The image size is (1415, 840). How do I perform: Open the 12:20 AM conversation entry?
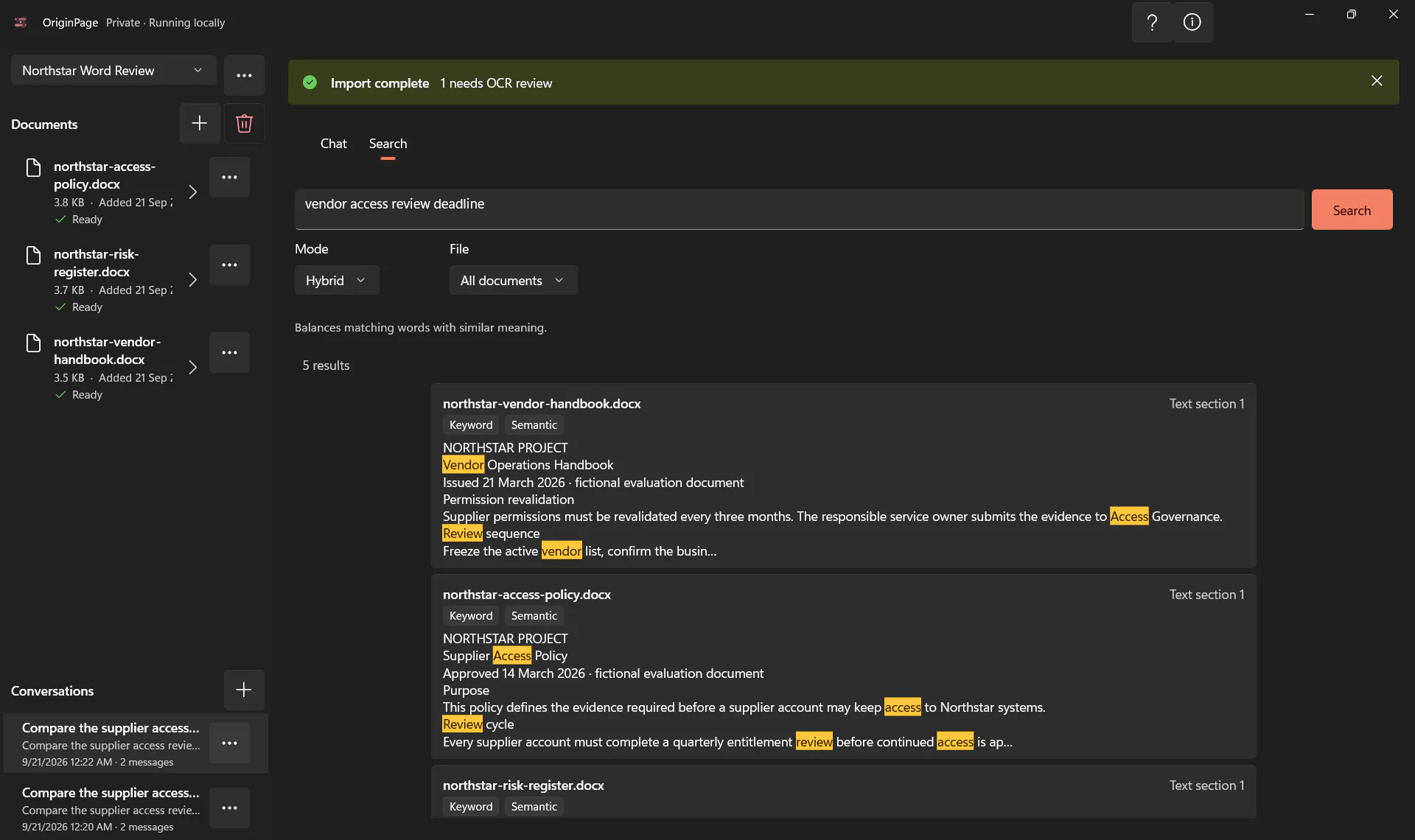[x=111, y=808]
